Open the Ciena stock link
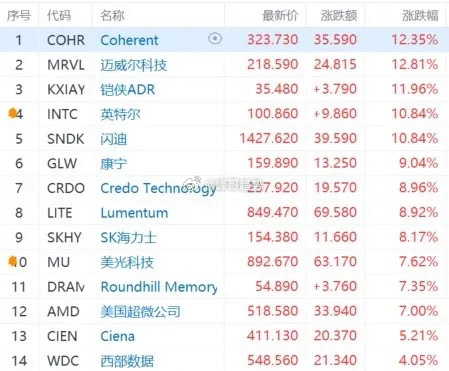The width and height of the screenshot is (449, 371). point(118,336)
